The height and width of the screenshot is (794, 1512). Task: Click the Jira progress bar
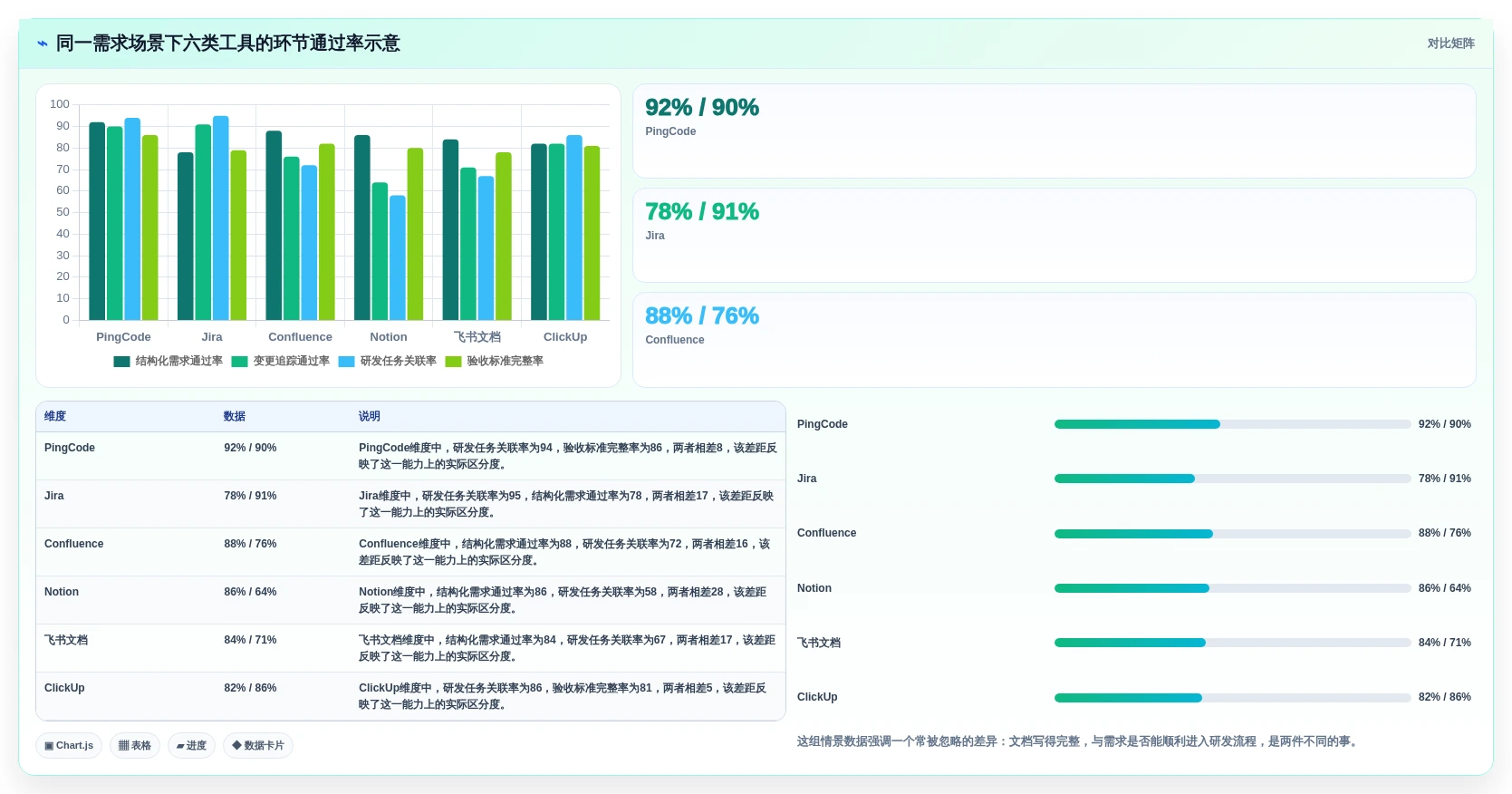tap(1232, 479)
